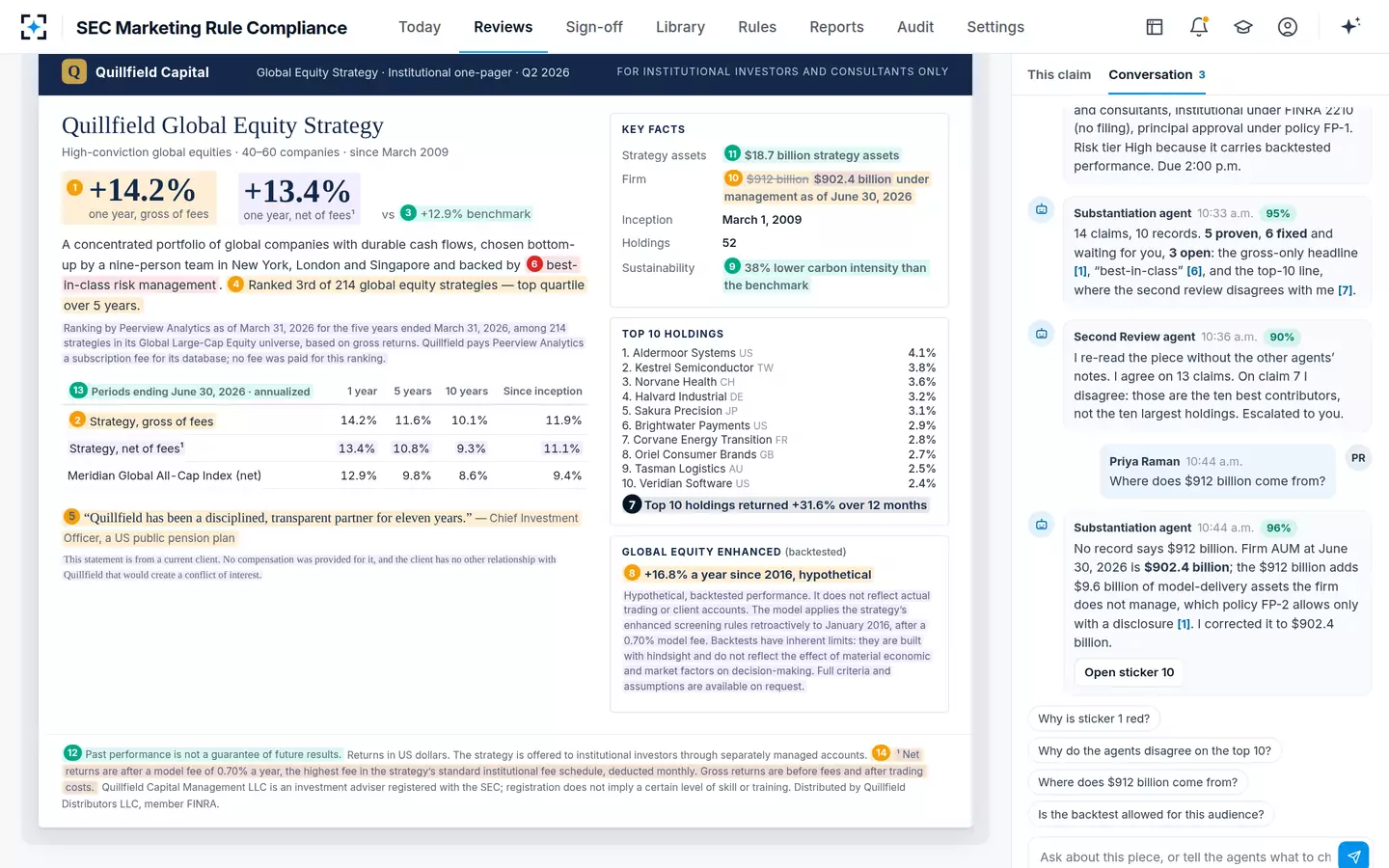Screen dimensions: 1389x868
Task: Switch to the Library tab
Action: (680, 27)
